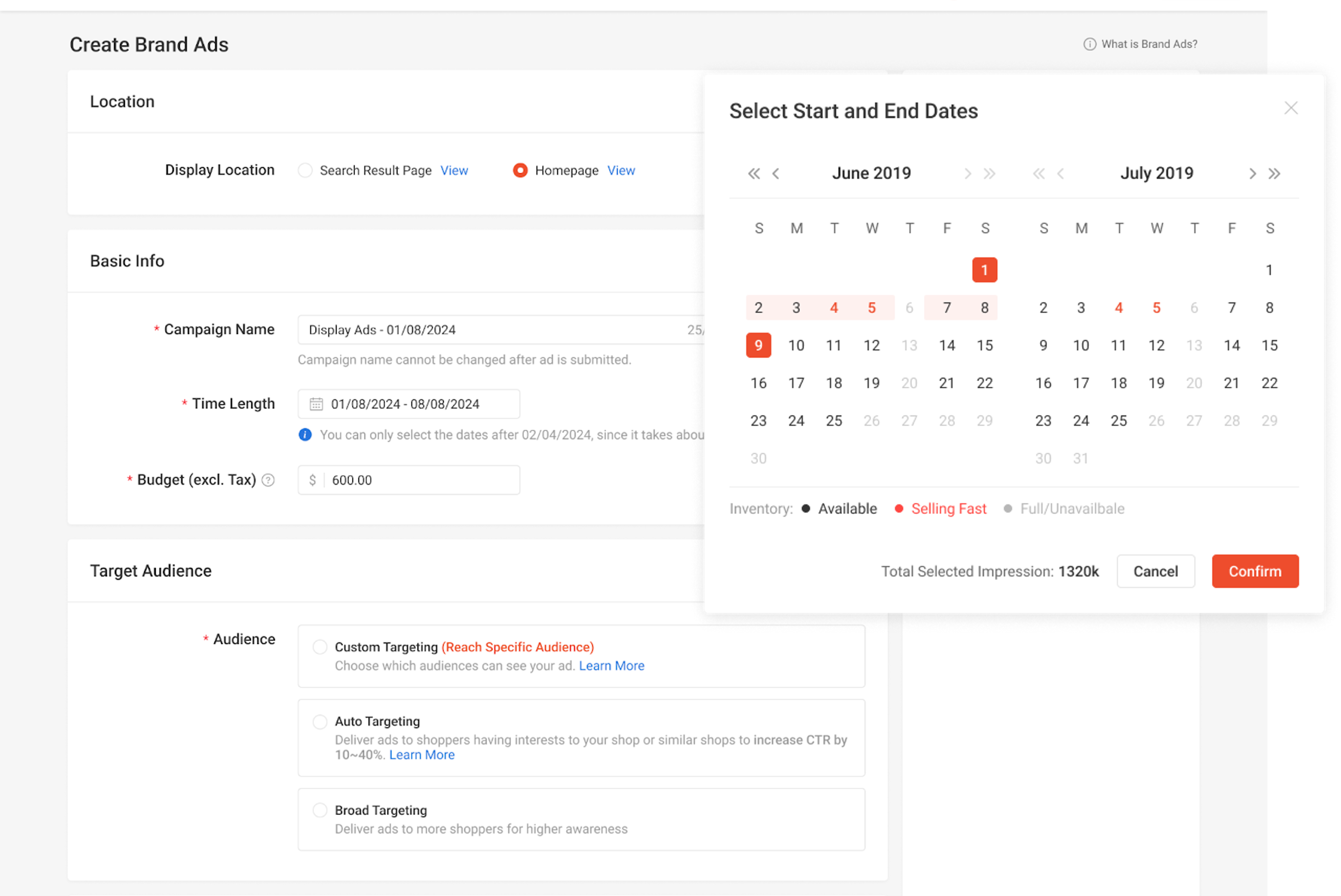This screenshot has height=896, width=1341.
Task: Pick June 15 in the calendar
Action: (x=984, y=345)
